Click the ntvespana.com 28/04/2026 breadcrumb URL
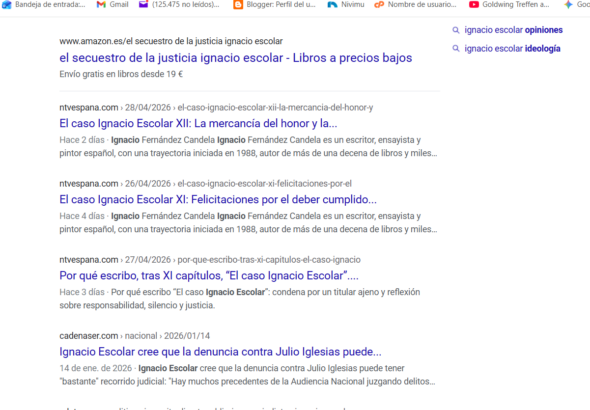 [216, 108]
